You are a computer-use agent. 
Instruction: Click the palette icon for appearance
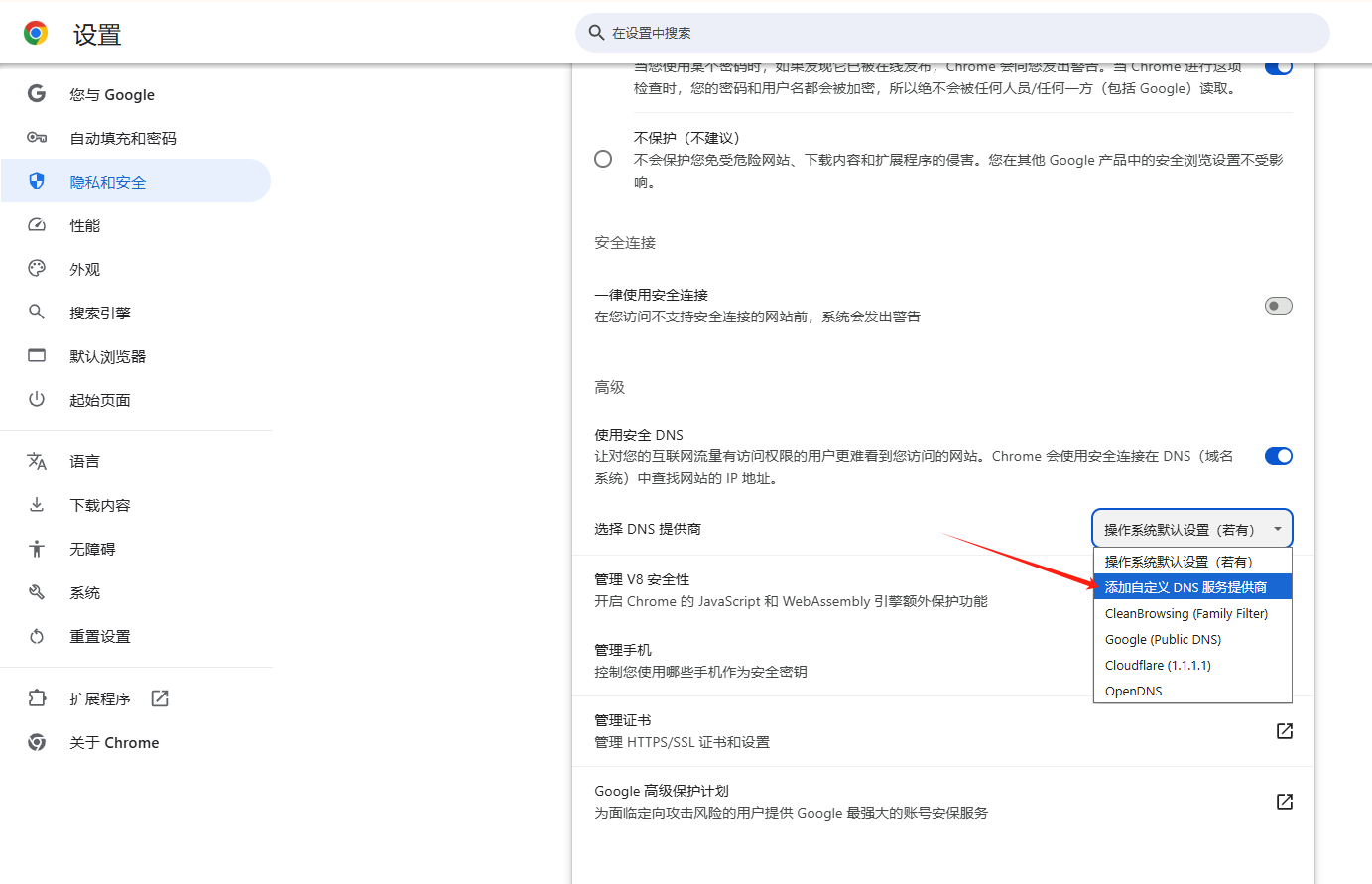pos(37,268)
